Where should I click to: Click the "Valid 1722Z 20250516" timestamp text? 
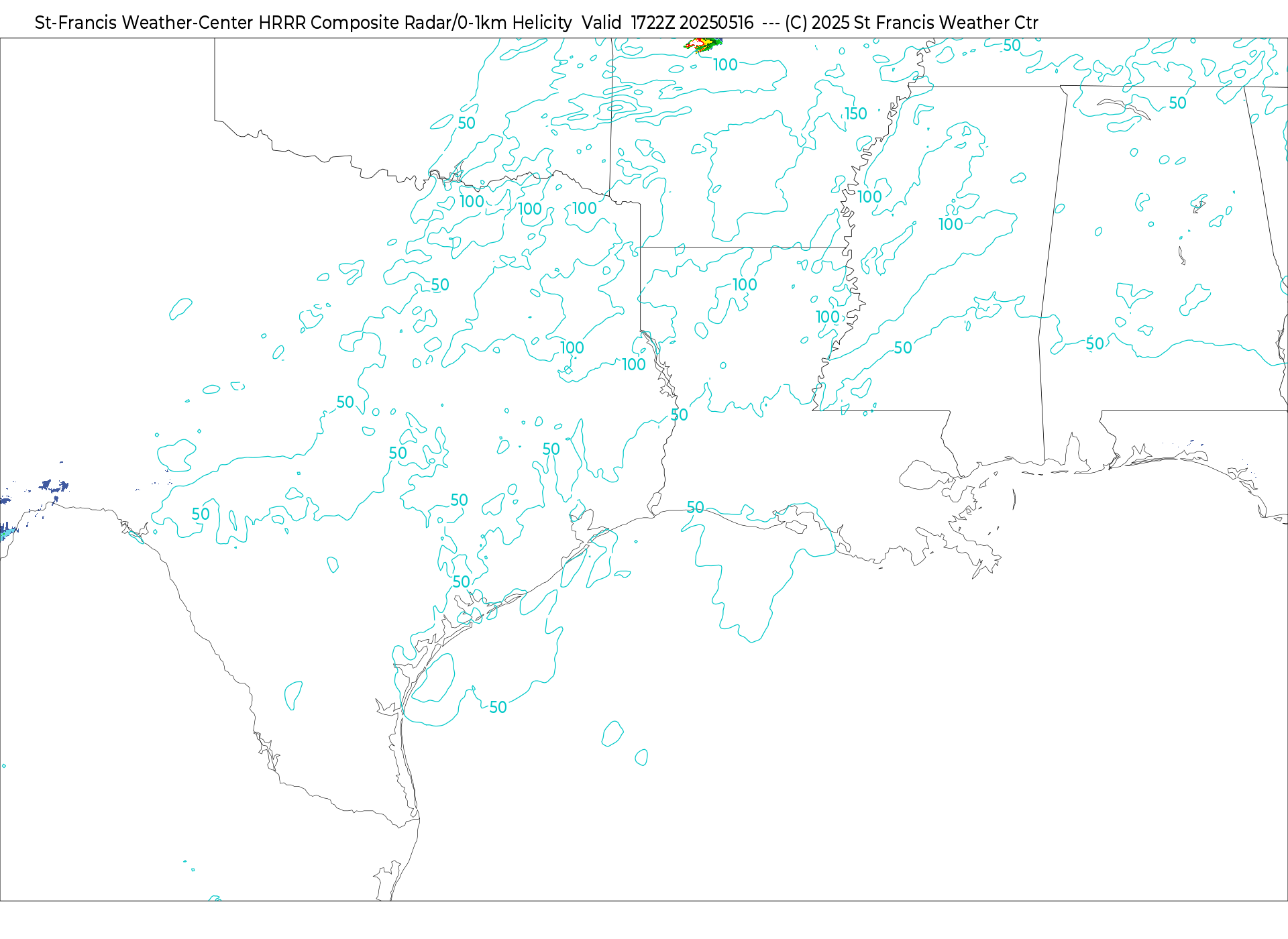(x=667, y=23)
